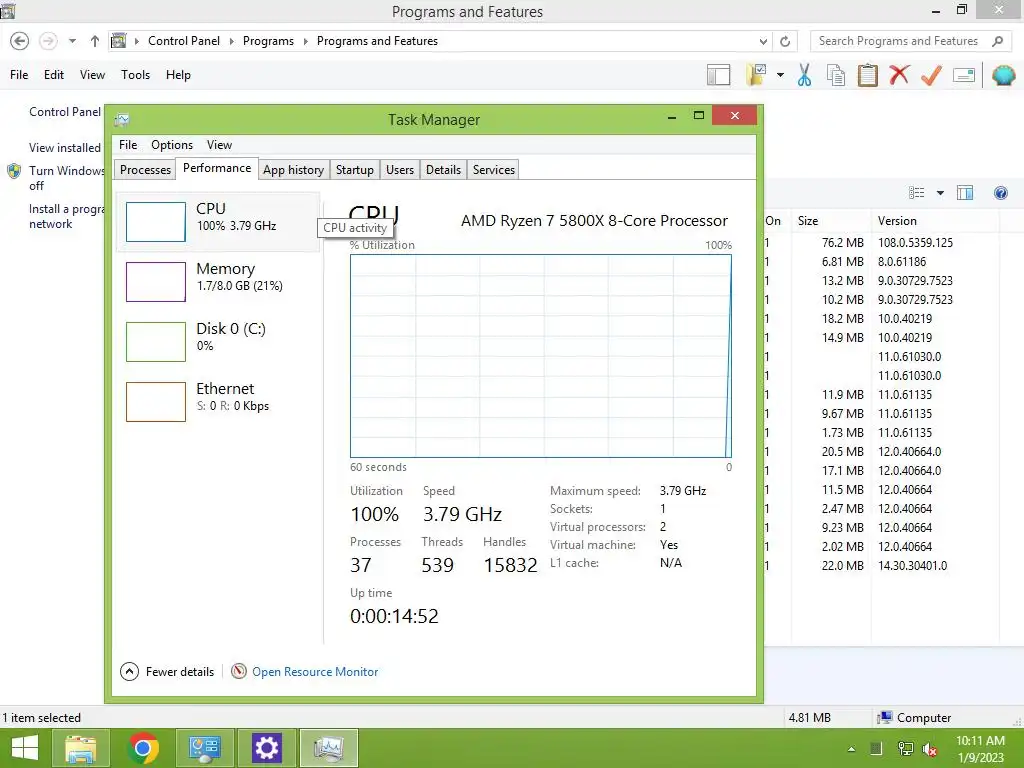Open the Control Panel taskbar icon

pos(204,748)
